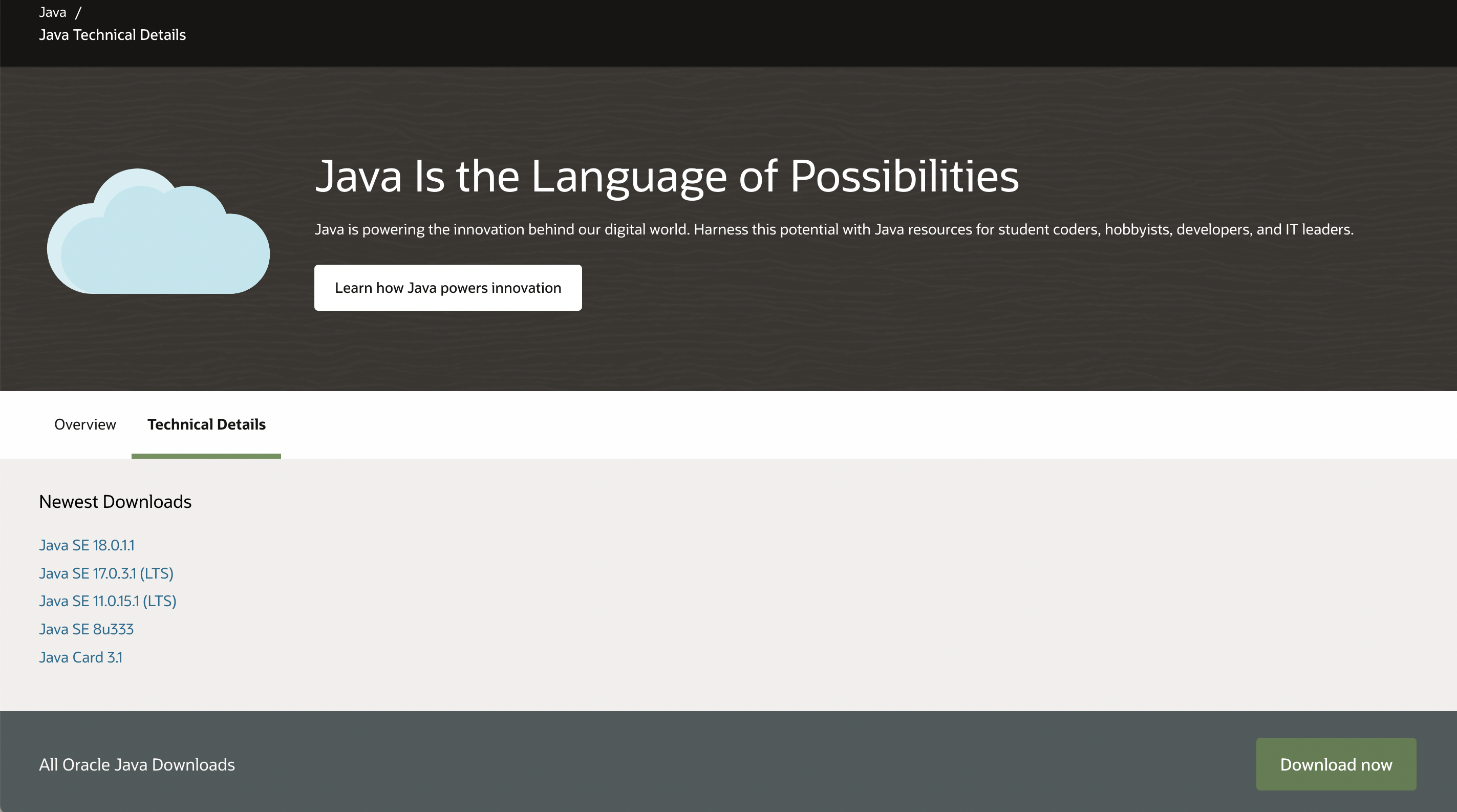Click the Newest Downloads heading

click(x=115, y=502)
